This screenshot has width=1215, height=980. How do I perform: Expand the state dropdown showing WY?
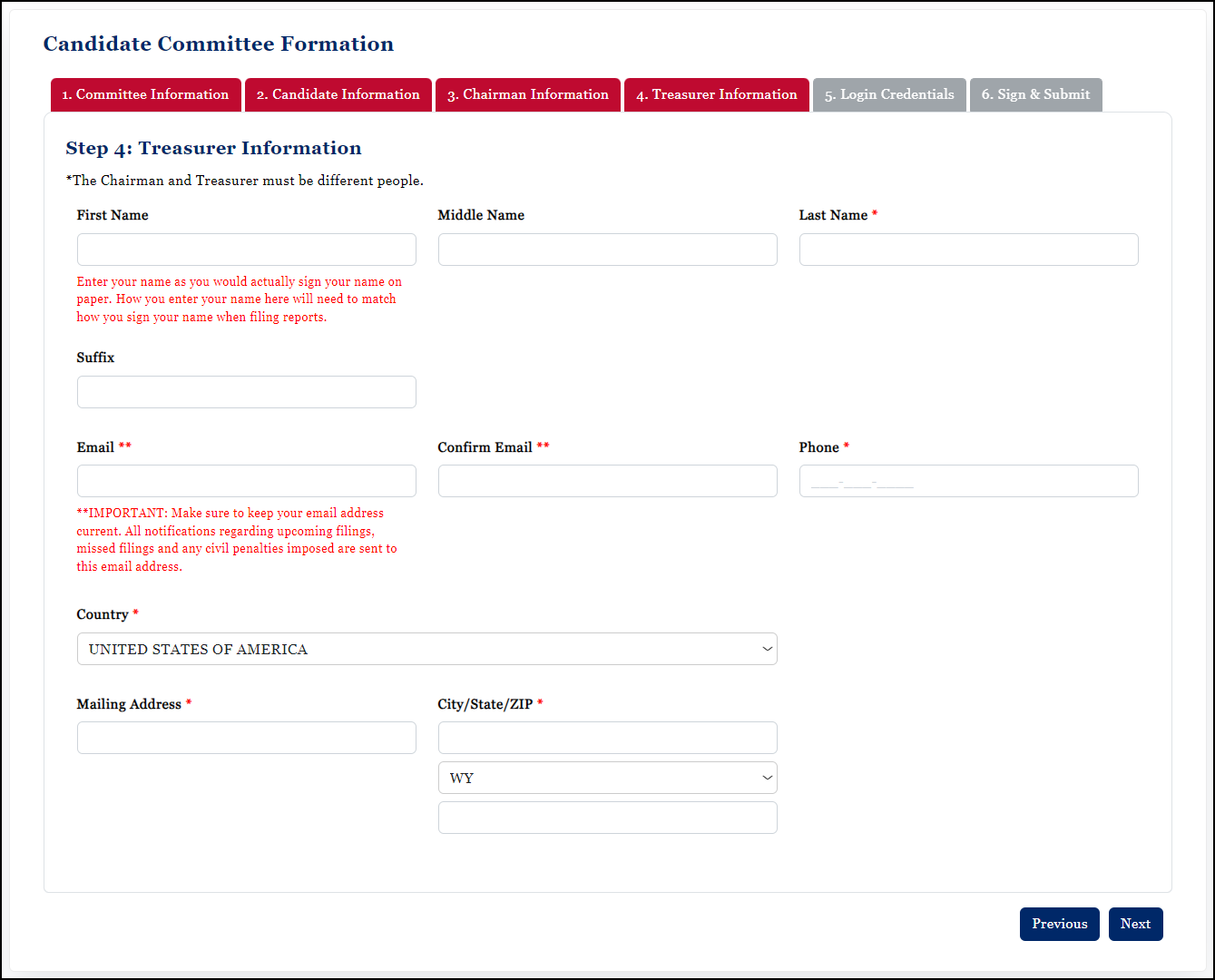click(x=607, y=778)
